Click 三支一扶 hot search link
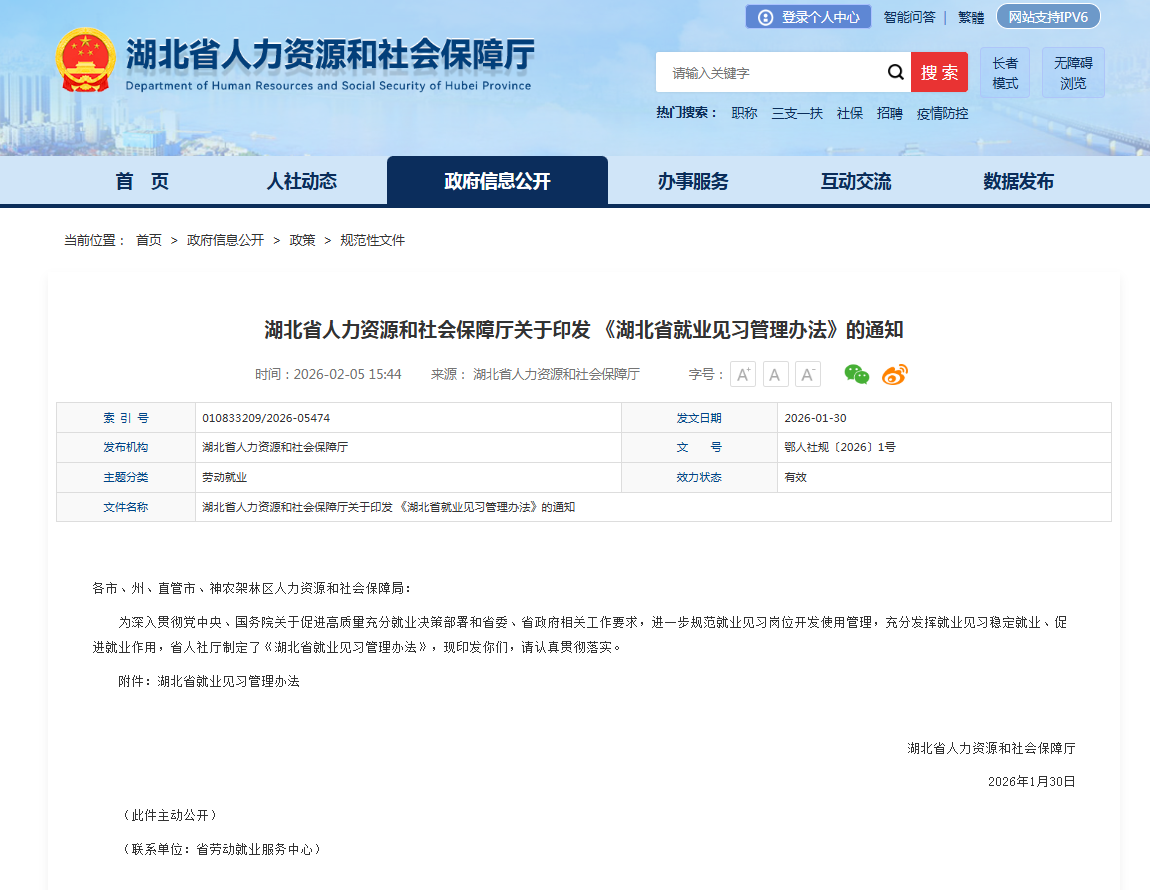This screenshot has height=890, width=1150. coord(797,113)
